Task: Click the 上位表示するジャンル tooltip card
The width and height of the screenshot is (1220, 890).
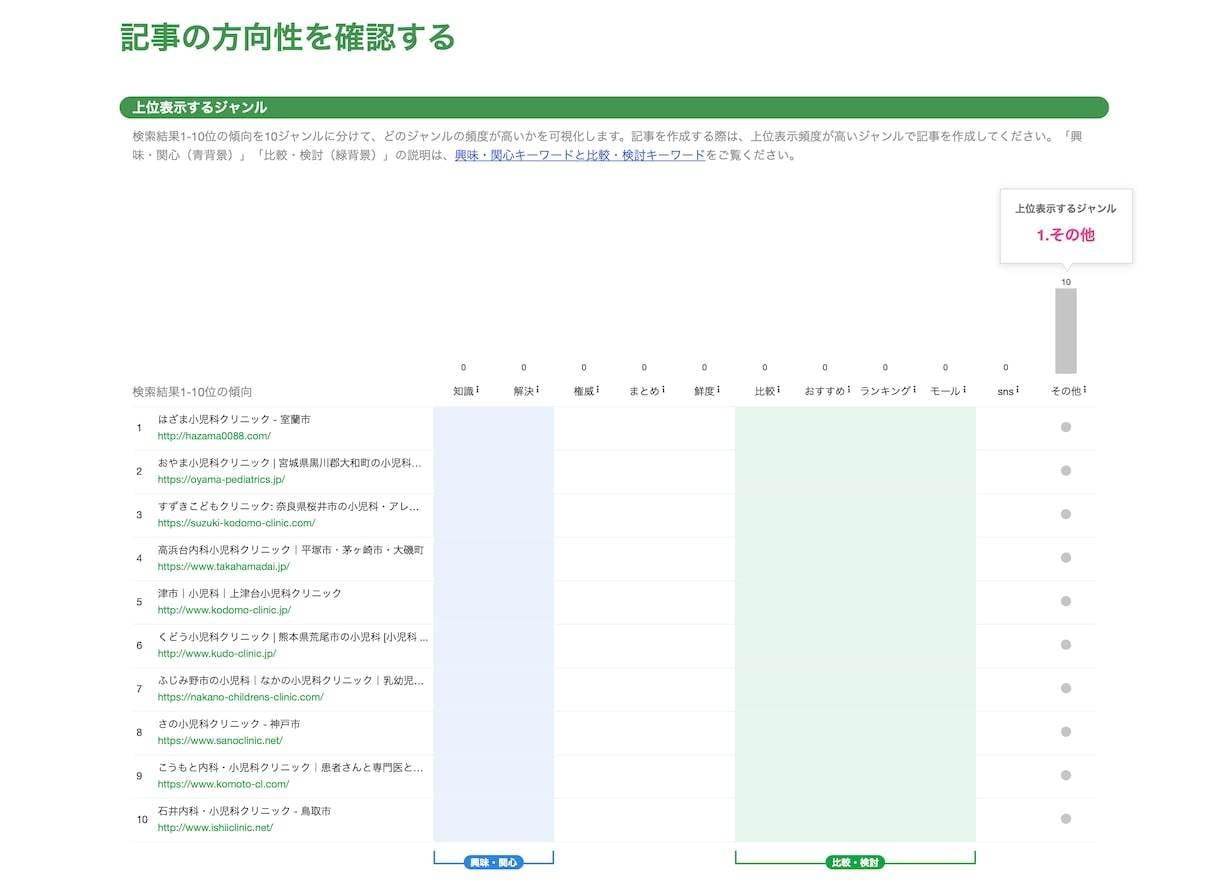Action: pos(1066,226)
